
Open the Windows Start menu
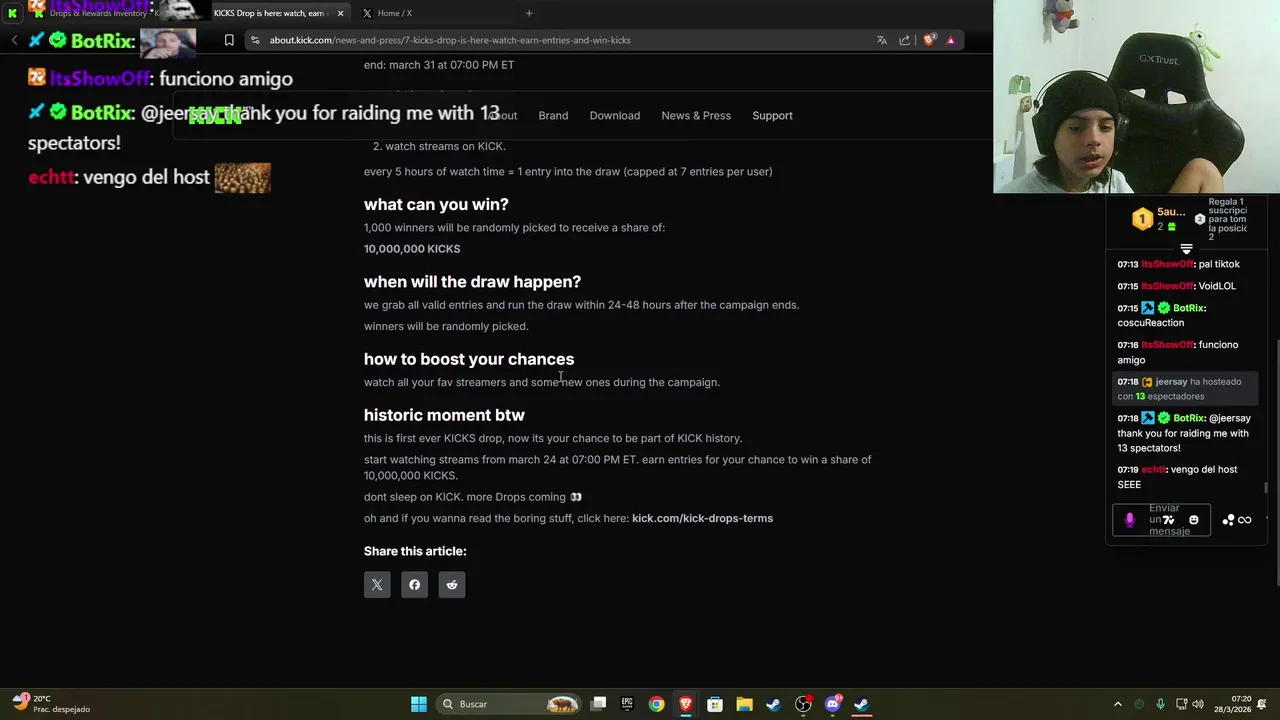pyautogui.click(x=419, y=704)
